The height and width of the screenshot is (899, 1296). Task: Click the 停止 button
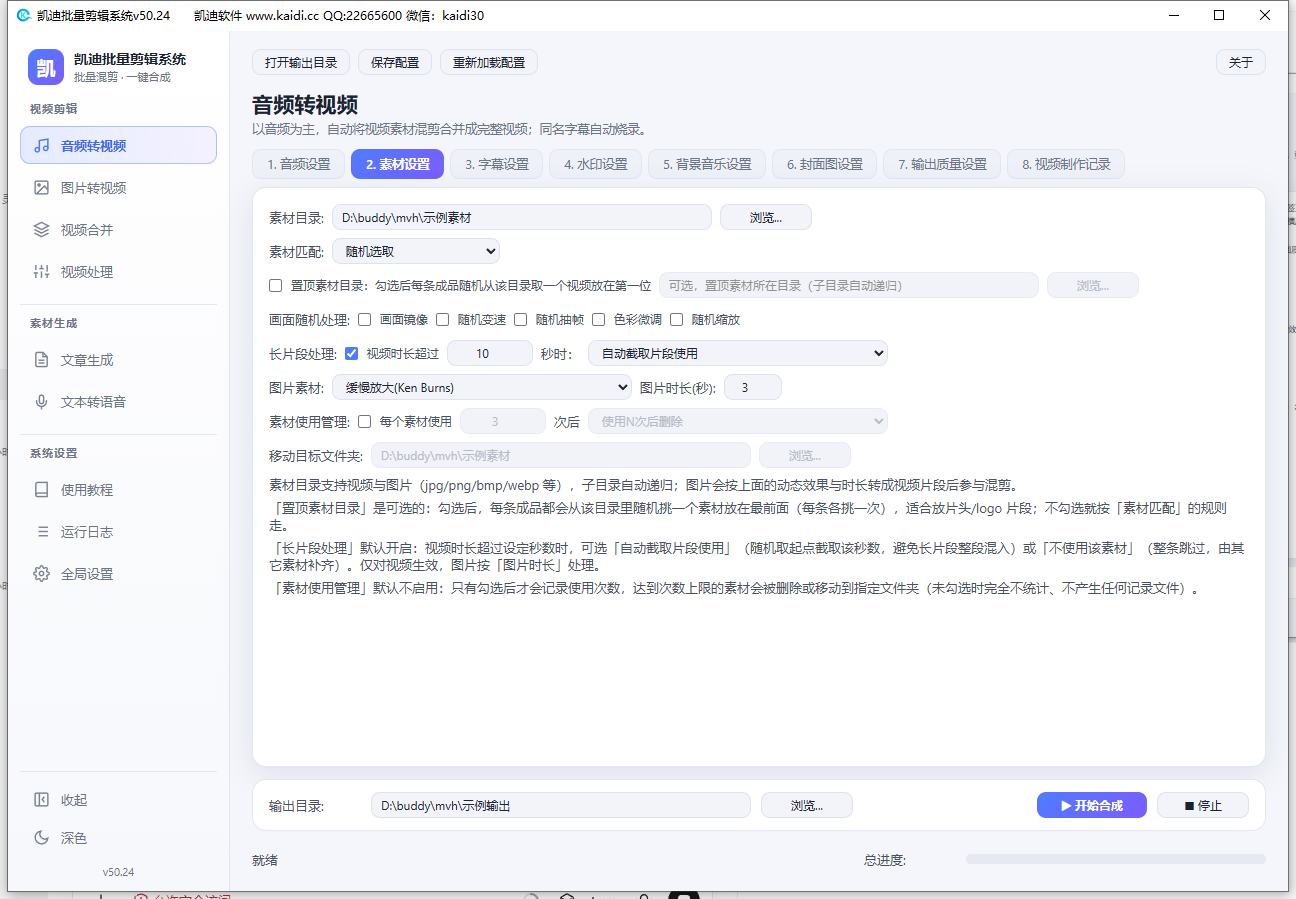pos(1203,805)
